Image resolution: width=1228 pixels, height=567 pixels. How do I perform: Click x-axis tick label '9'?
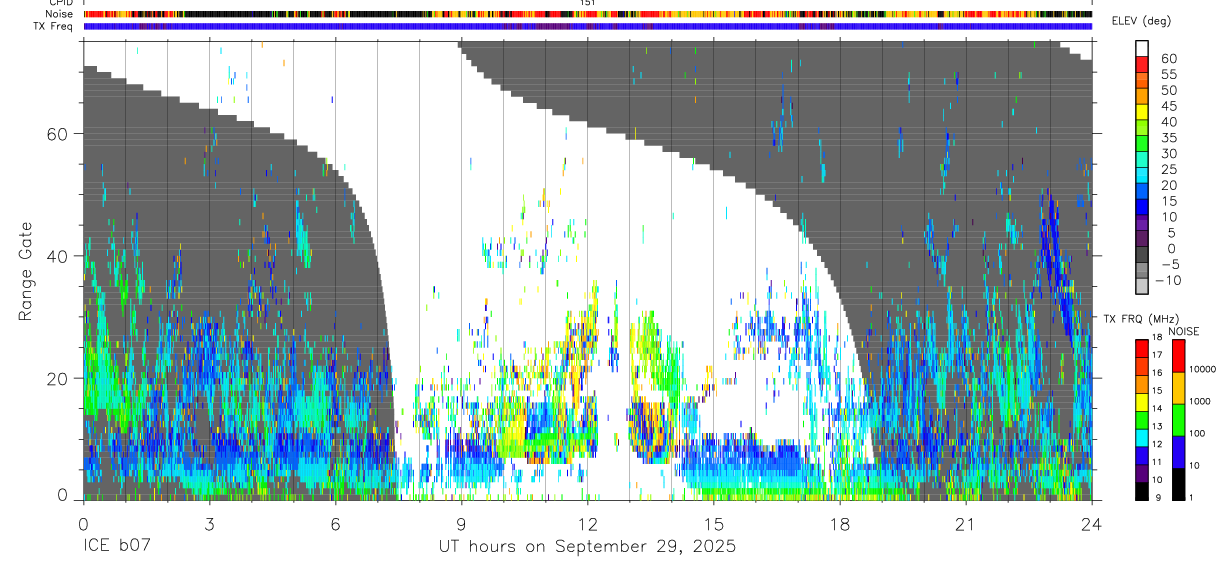461,523
